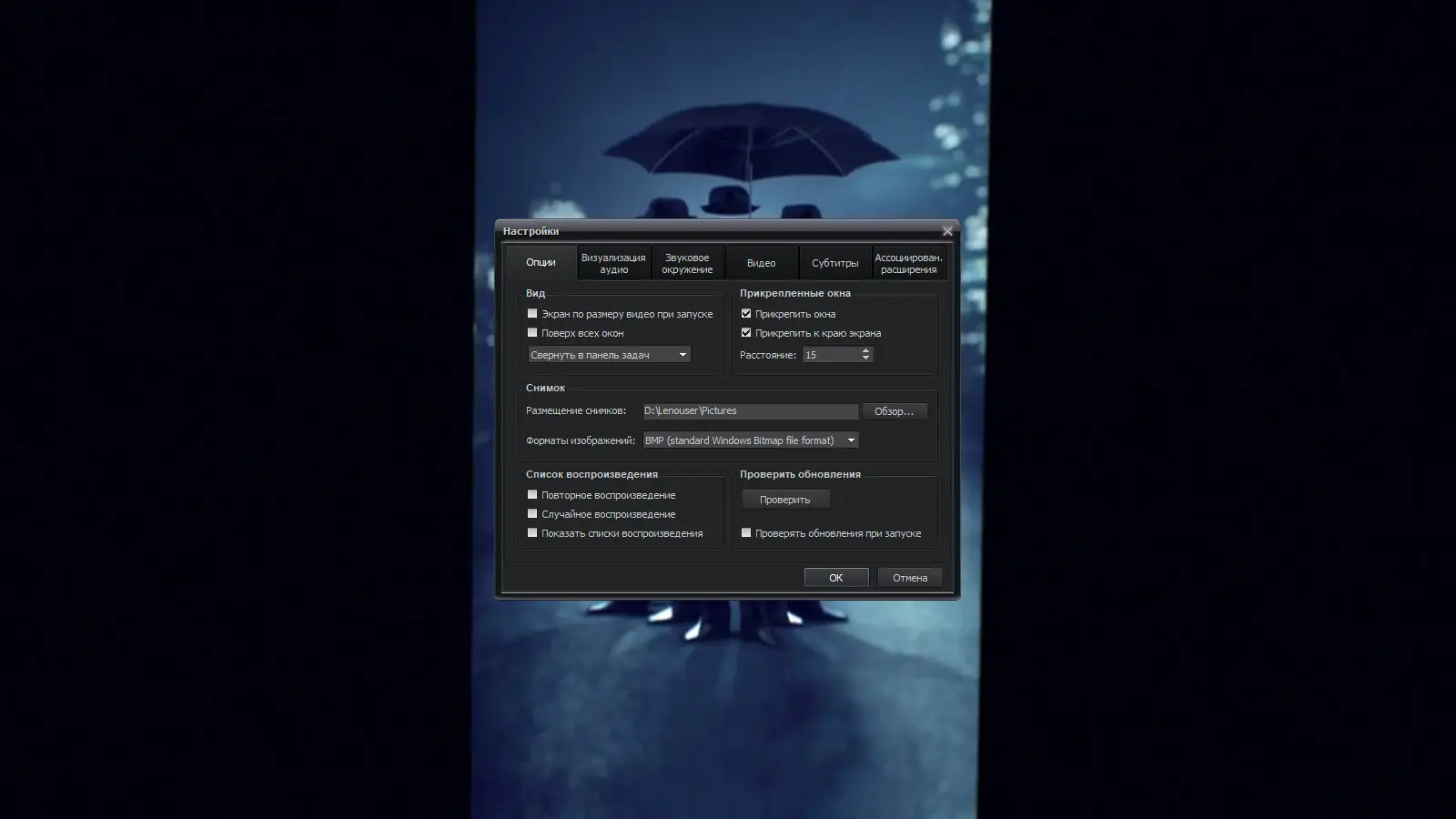Image resolution: width=1456 pixels, height=819 pixels.
Task: Click the Обзор... browse button
Action: pyautogui.click(x=895, y=411)
